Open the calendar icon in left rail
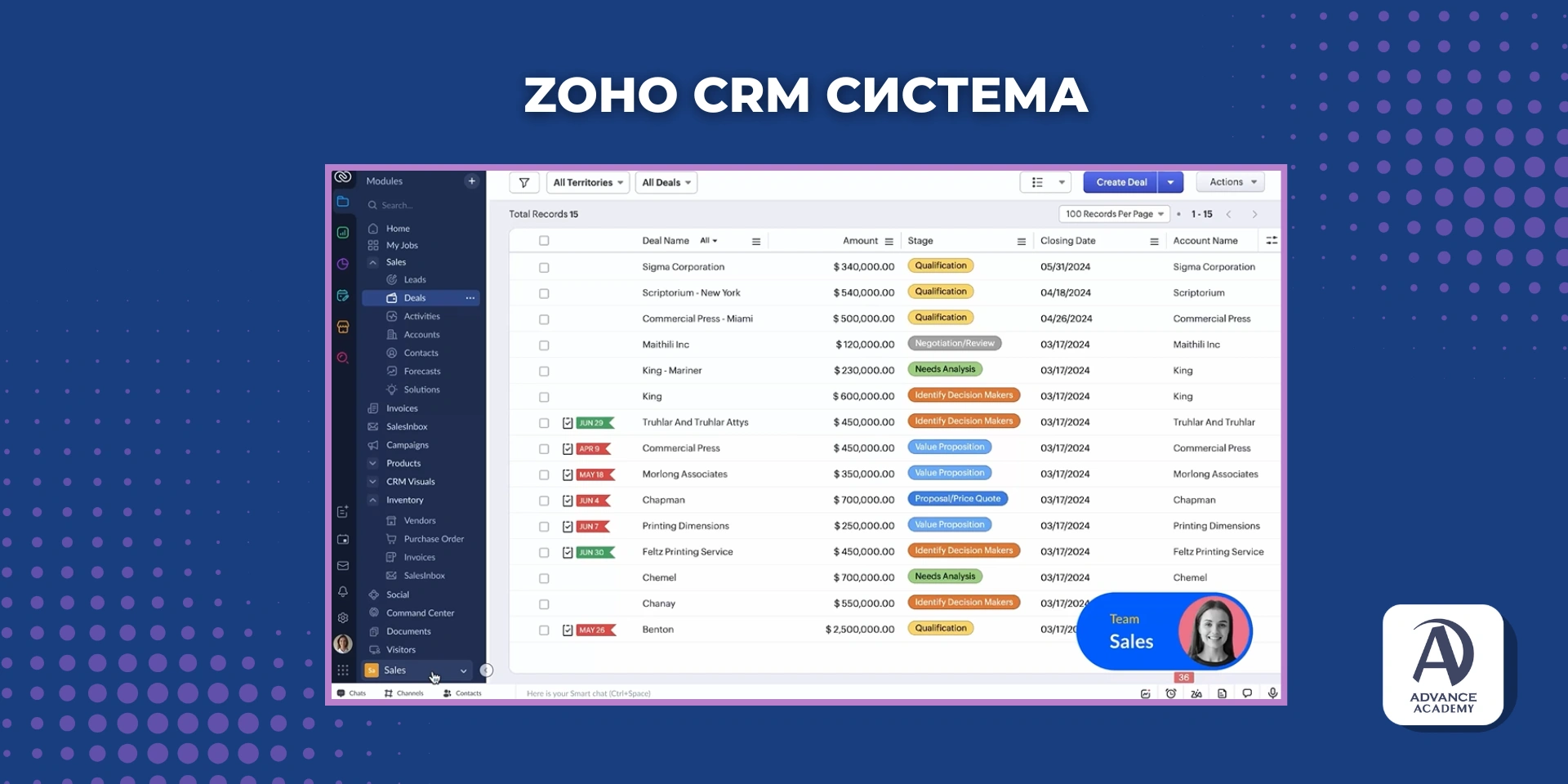The height and width of the screenshot is (784, 1568). (x=343, y=539)
